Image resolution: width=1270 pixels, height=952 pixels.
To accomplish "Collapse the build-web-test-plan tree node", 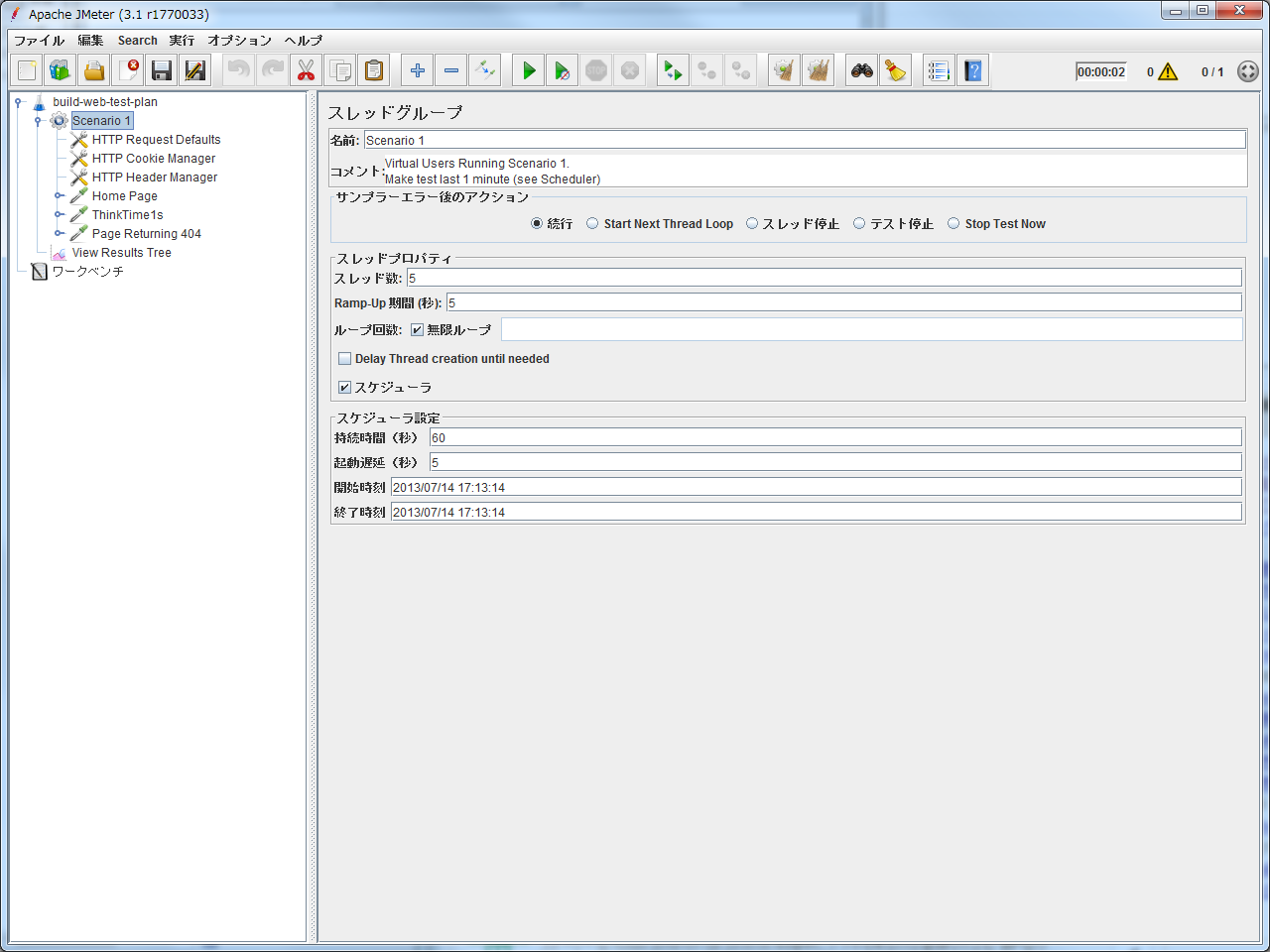I will [x=18, y=102].
